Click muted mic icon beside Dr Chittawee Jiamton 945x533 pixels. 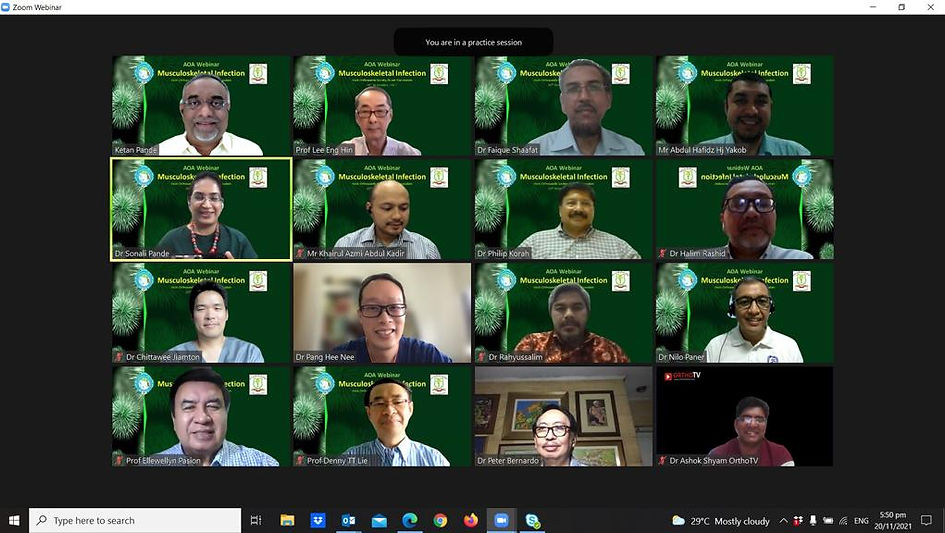(x=119, y=357)
